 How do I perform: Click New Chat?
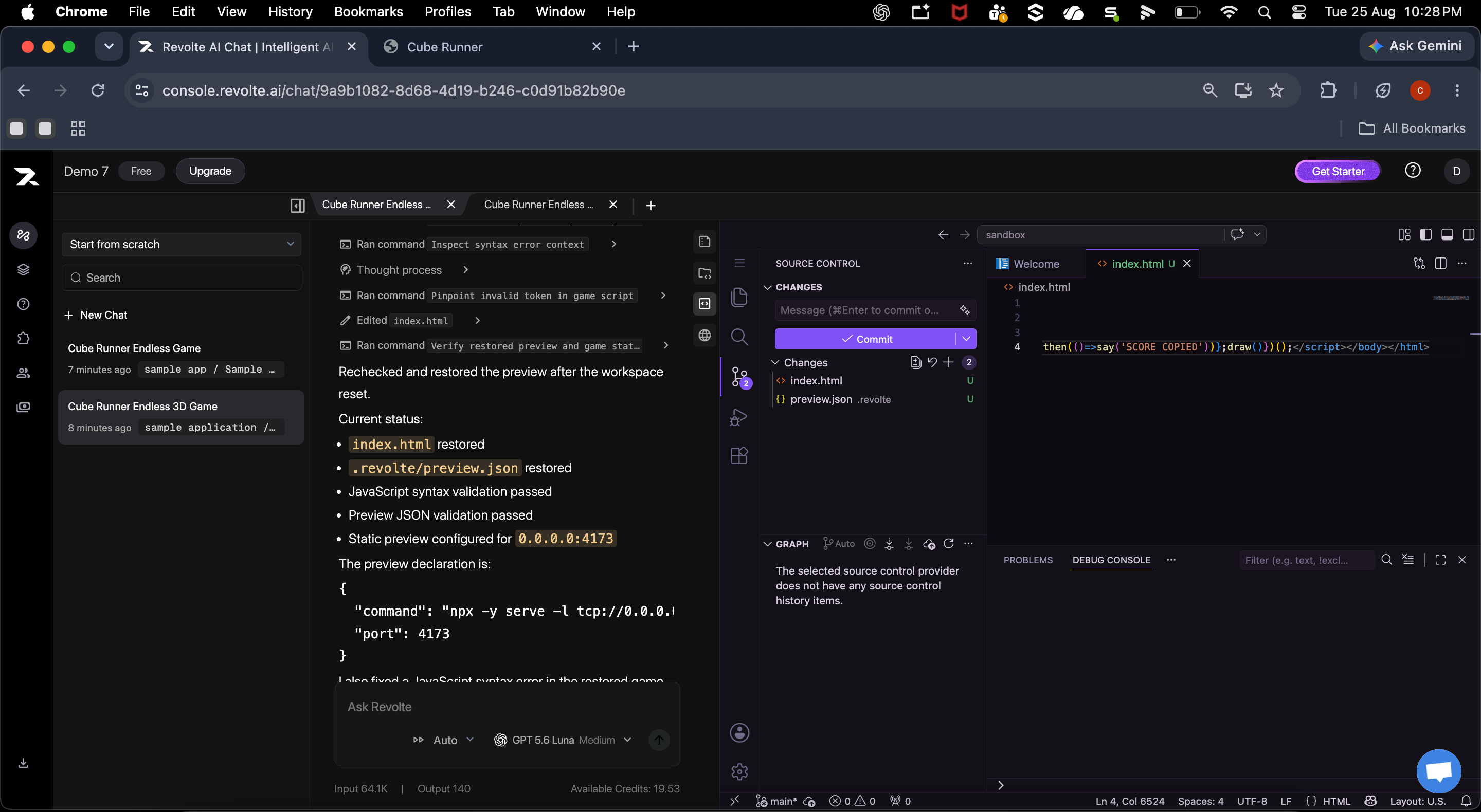tap(96, 315)
